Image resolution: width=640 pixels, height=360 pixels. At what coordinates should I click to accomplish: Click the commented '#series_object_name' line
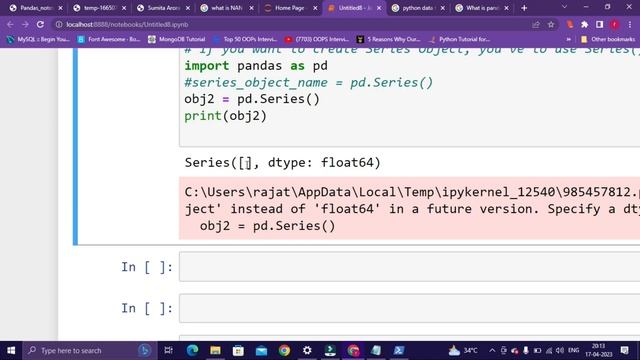point(309,82)
